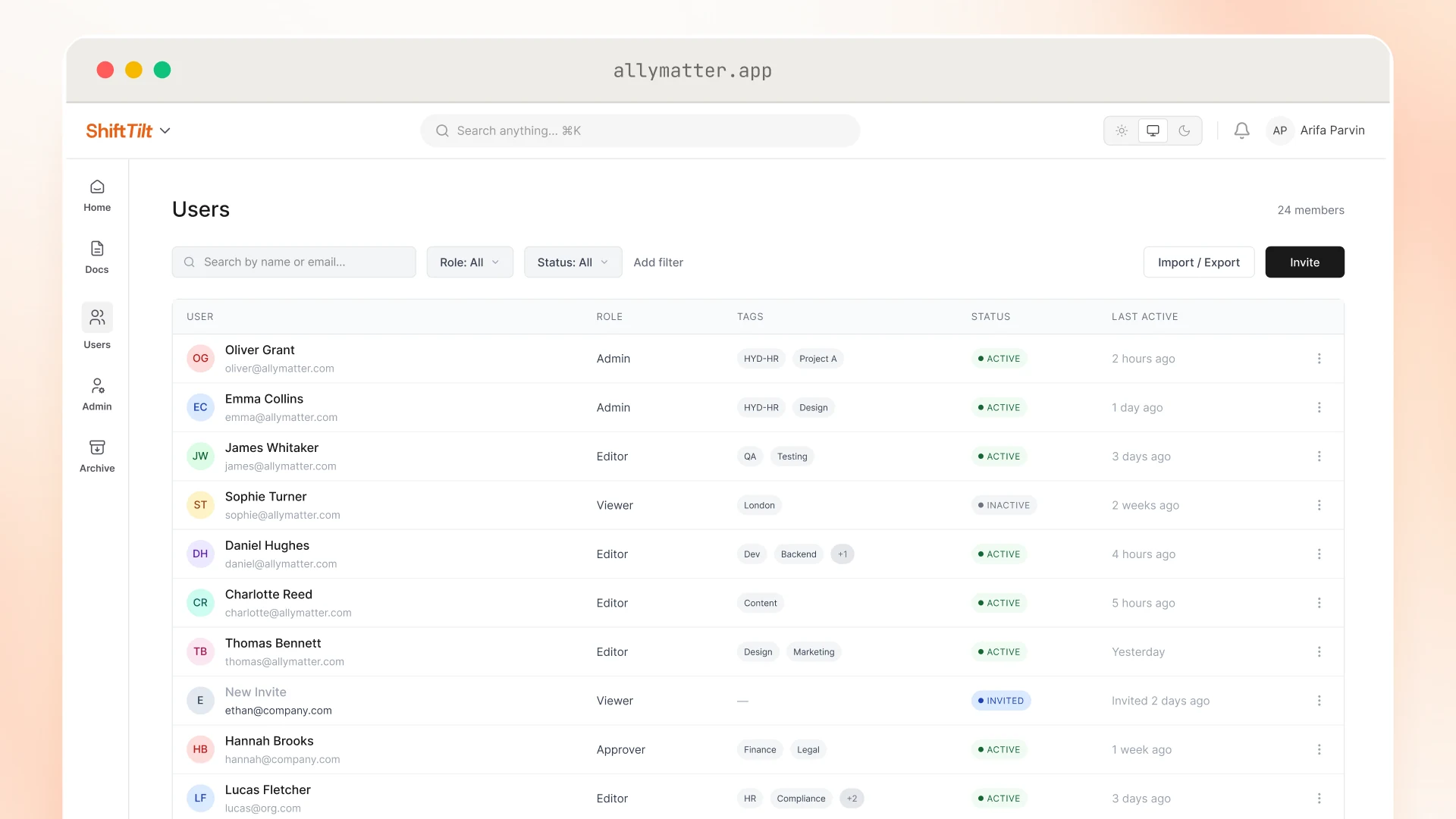The width and height of the screenshot is (1456, 819).
Task: Switch to dark theme moon icon
Action: pyautogui.click(x=1184, y=130)
